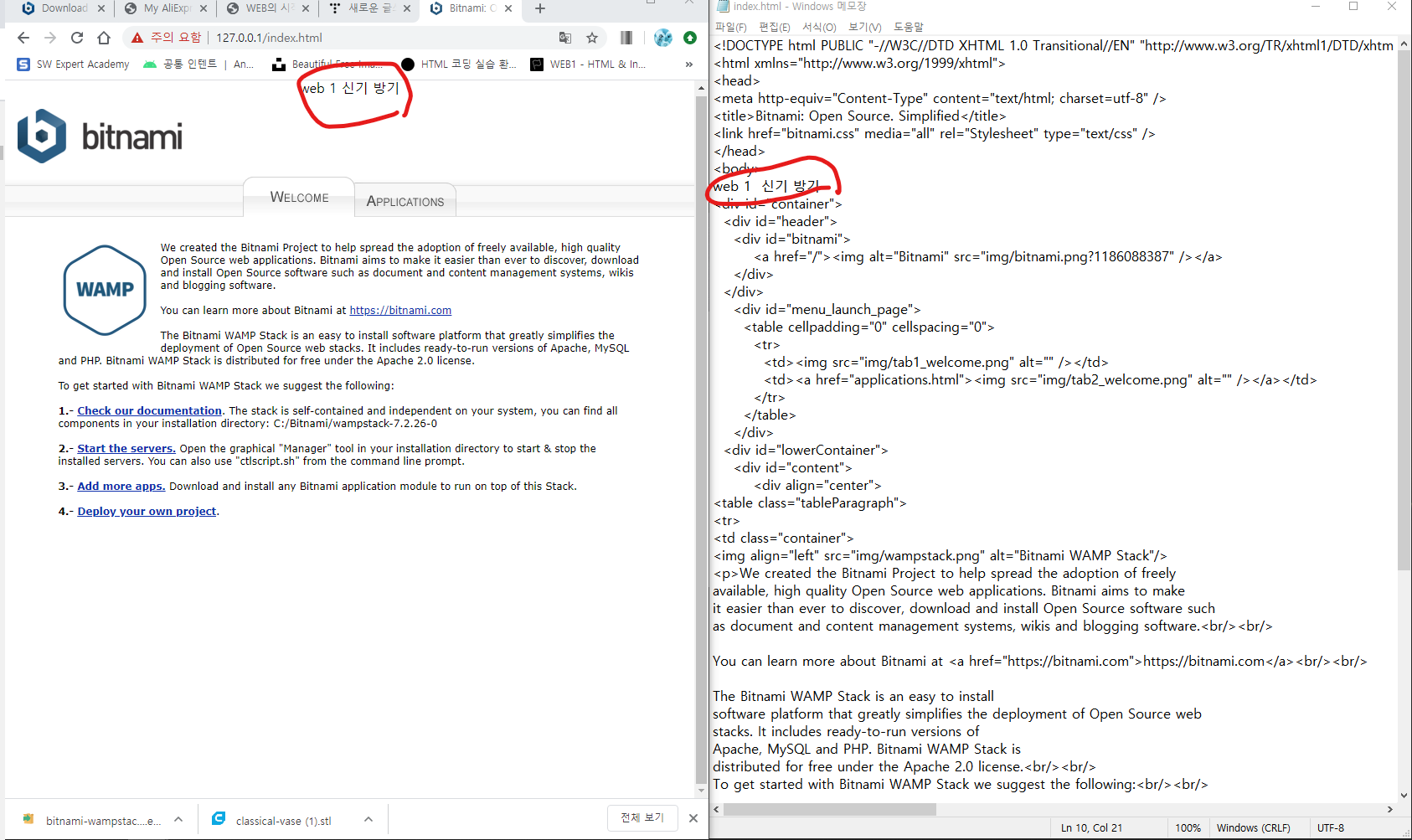Select the Applications tab on the page
This screenshot has width=1412, height=840.
coord(405,201)
